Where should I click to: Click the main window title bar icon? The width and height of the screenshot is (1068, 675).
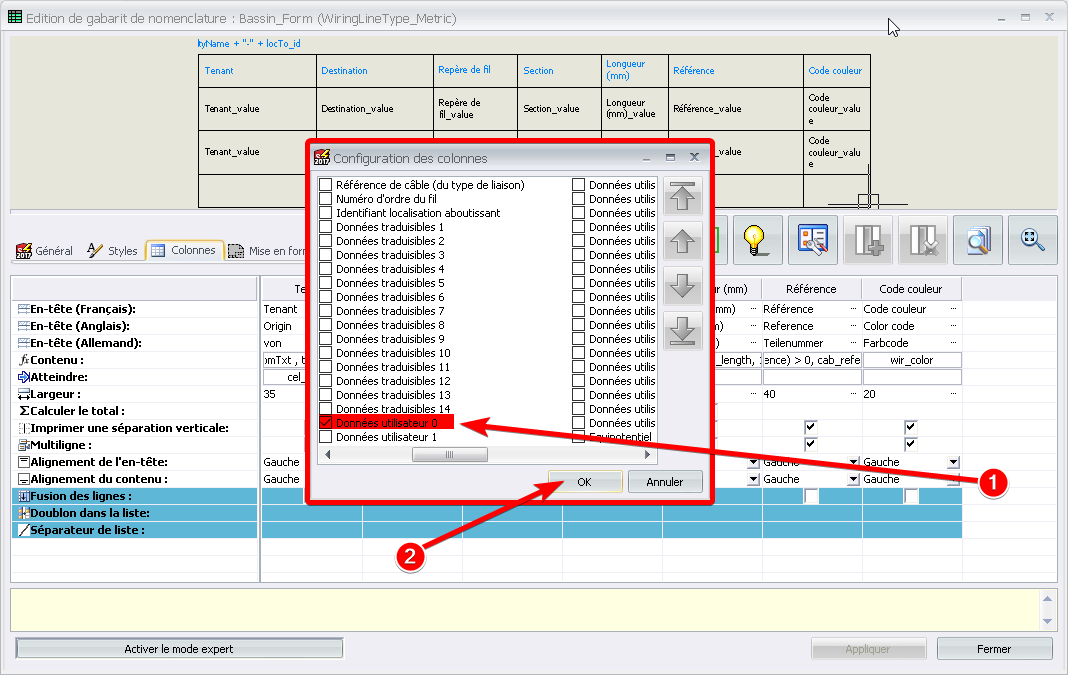tap(14, 17)
